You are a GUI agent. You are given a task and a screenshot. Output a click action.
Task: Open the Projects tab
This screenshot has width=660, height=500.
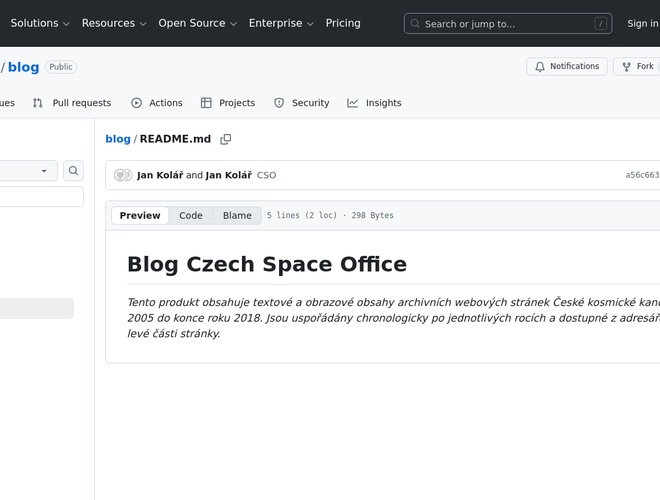coord(227,103)
